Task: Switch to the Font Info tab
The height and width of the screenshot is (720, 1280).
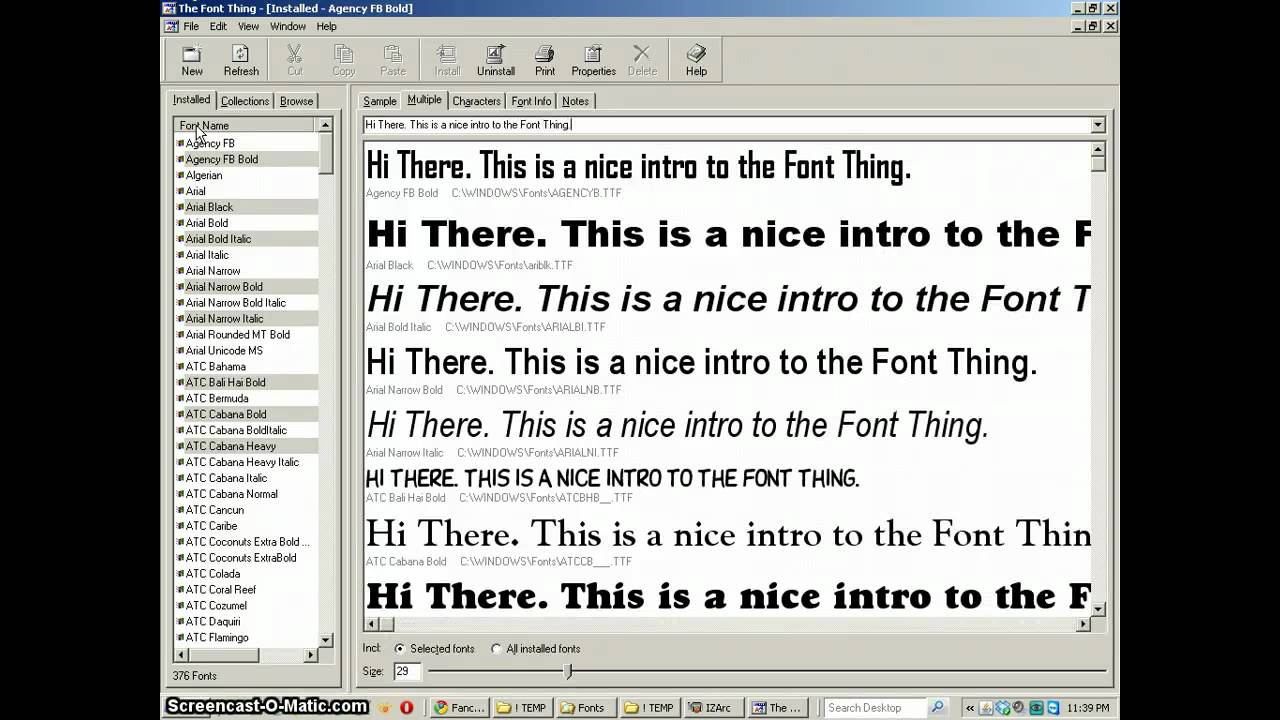Action: pyautogui.click(x=531, y=101)
